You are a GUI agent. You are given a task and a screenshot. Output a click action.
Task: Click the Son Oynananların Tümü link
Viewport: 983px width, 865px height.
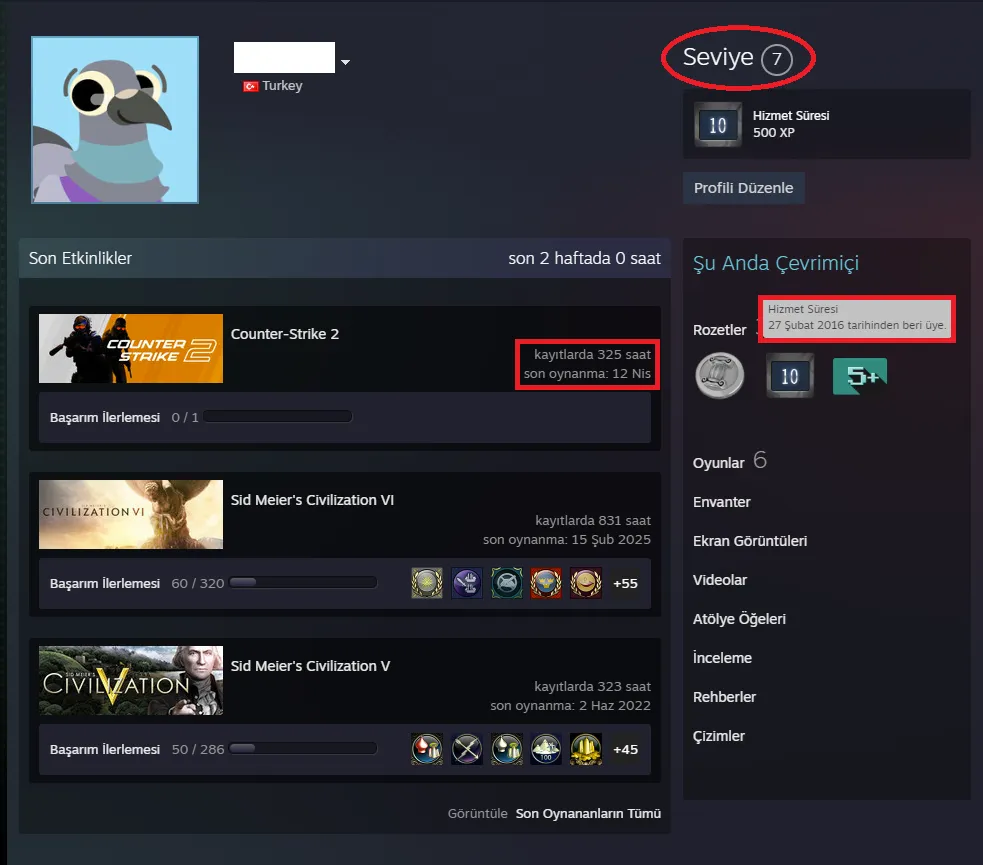click(588, 814)
